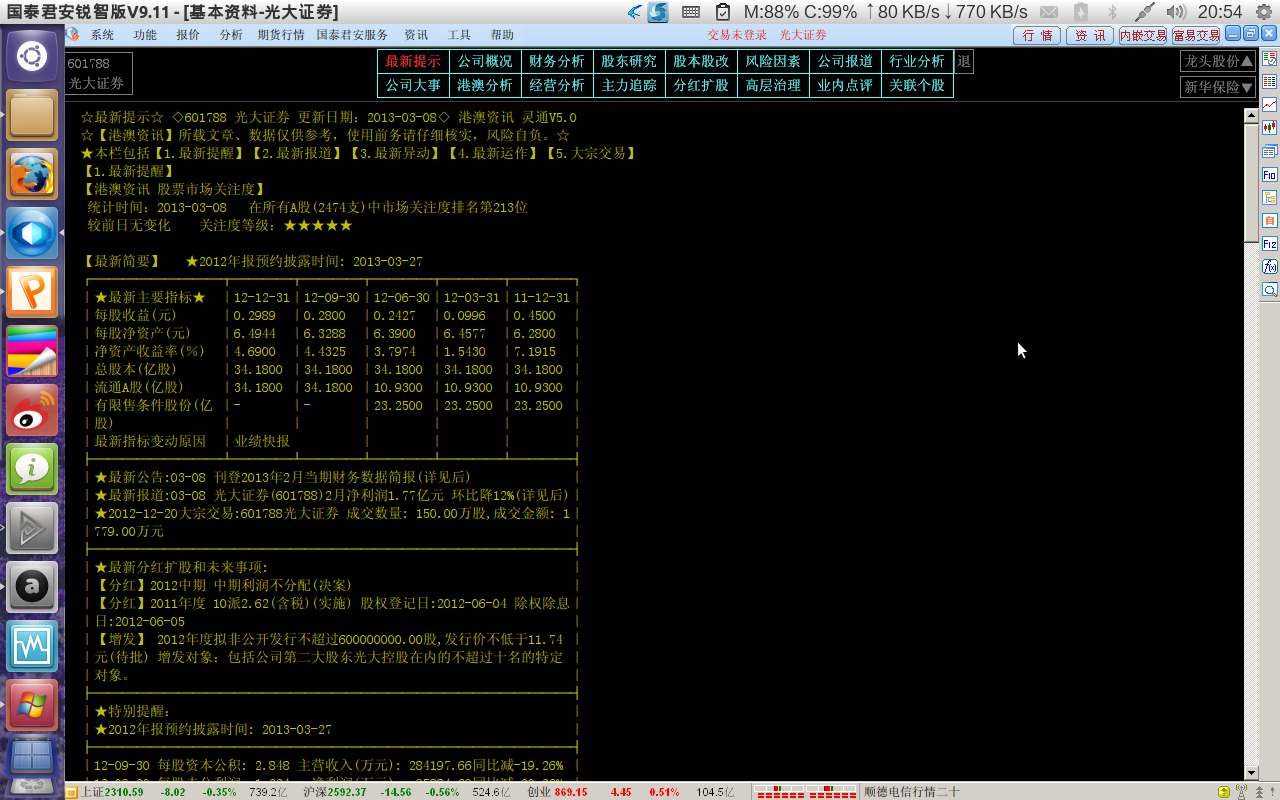The image size is (1280, 800).
Task: Click the 内嵌交易 button
Action: (x=1143, y=36)
